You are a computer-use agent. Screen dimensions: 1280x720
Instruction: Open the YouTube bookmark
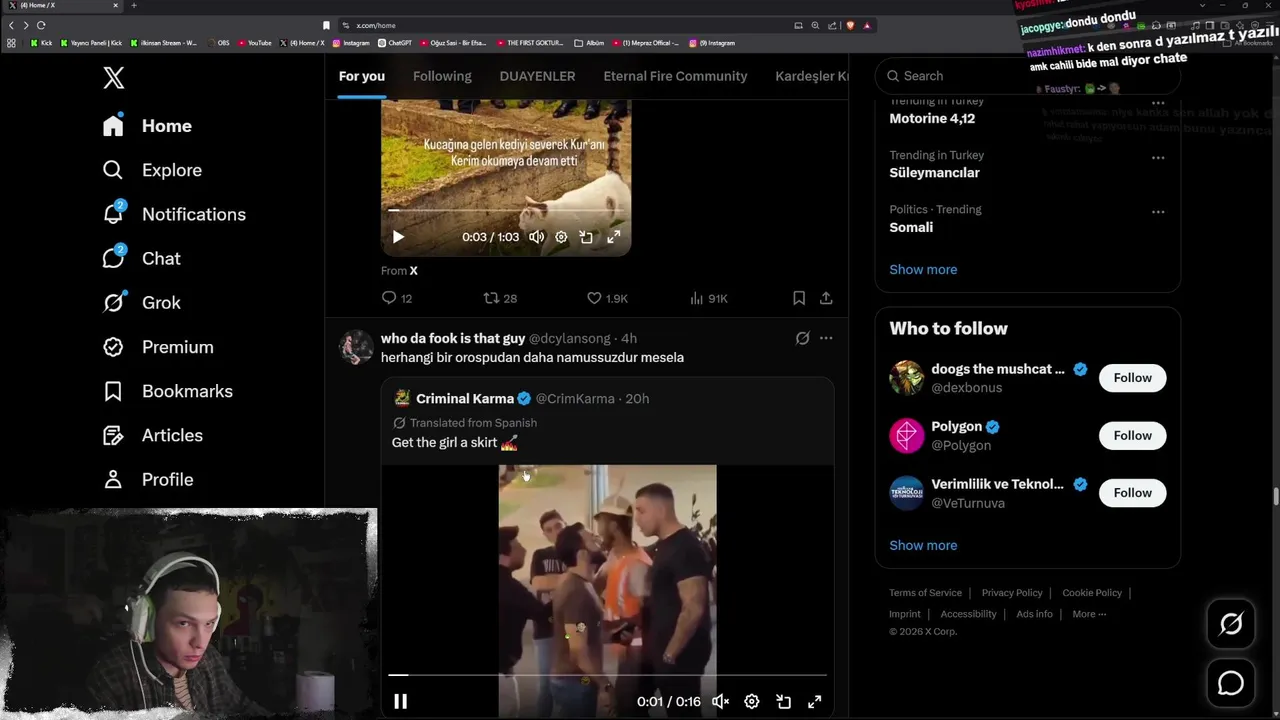click(255, 43)
